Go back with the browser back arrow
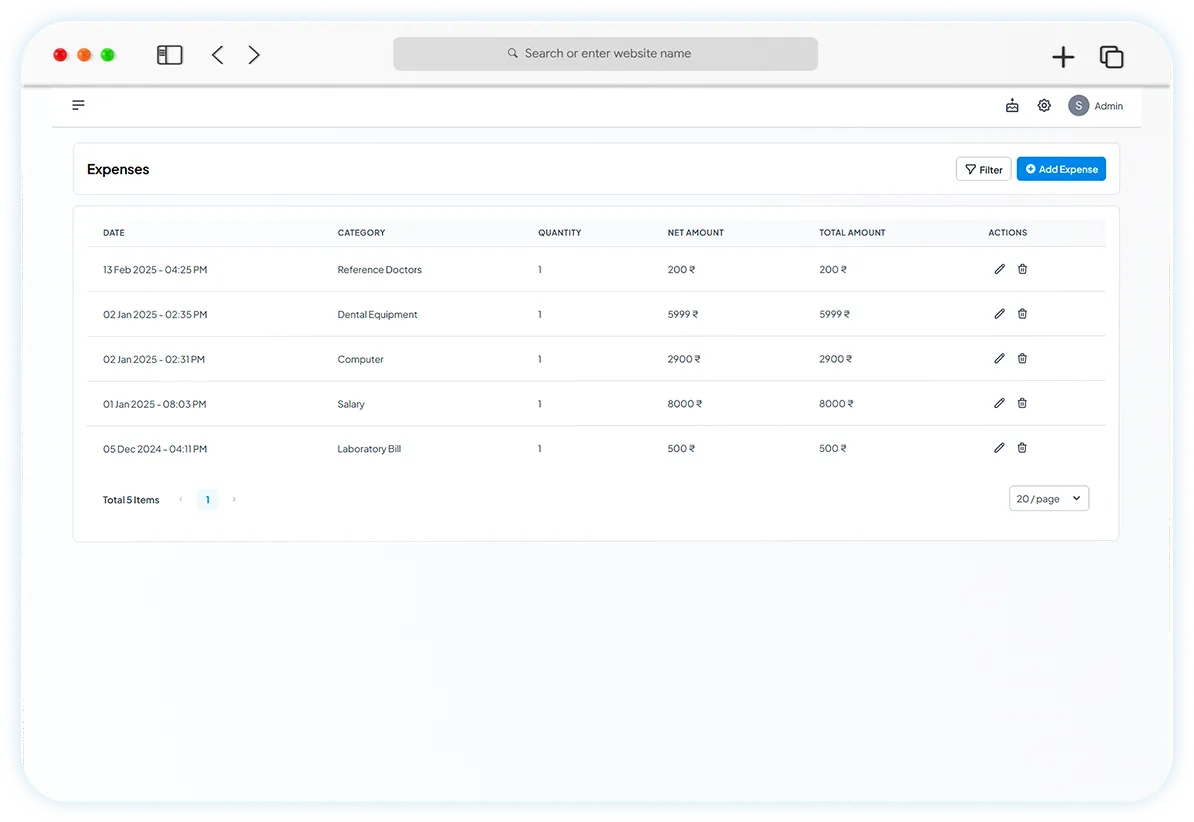The width and height of the screenshot is (1194, 822). 218,55
